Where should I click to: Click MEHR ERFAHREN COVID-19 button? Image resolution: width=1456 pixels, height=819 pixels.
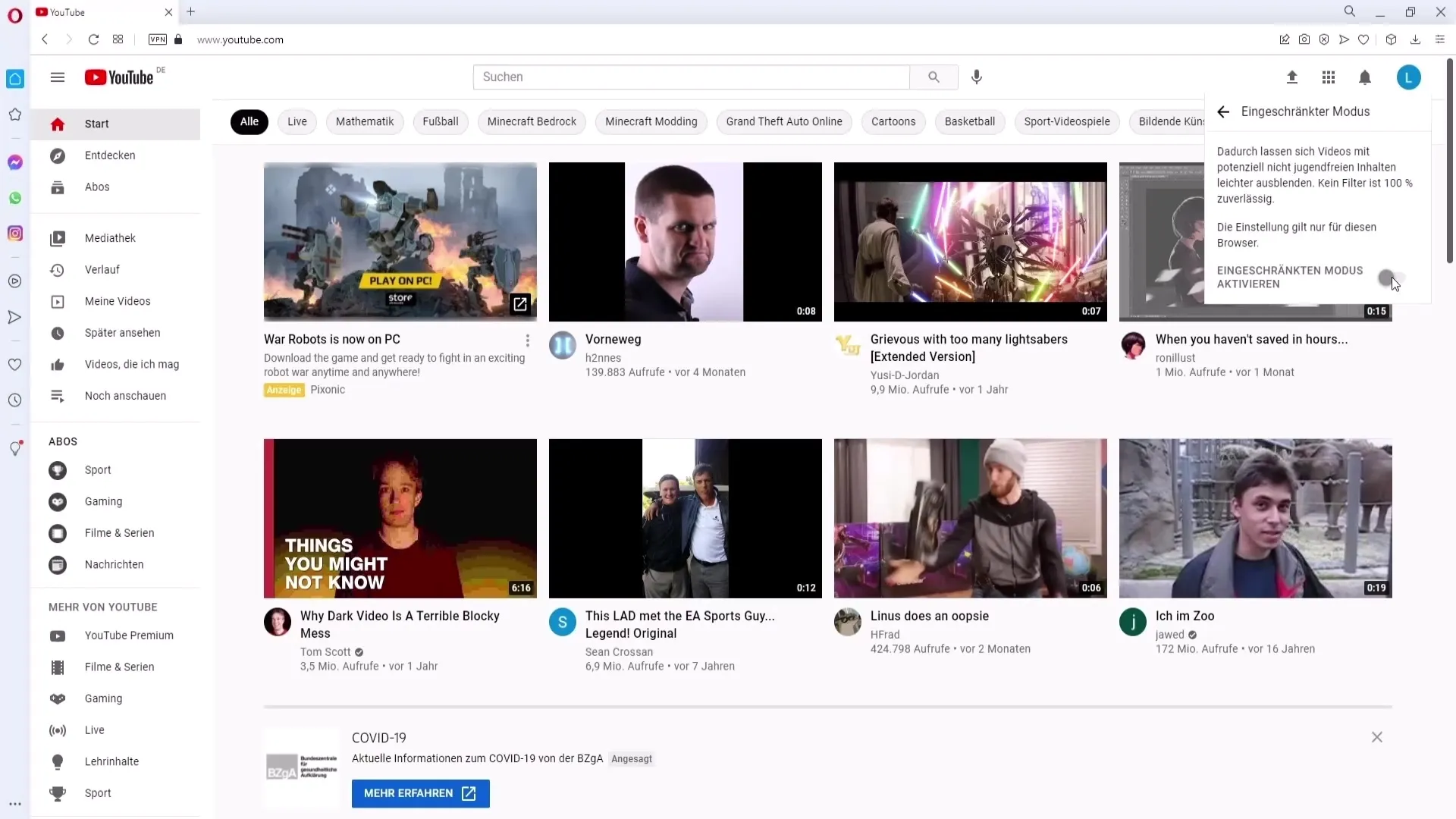click(419, 793)
